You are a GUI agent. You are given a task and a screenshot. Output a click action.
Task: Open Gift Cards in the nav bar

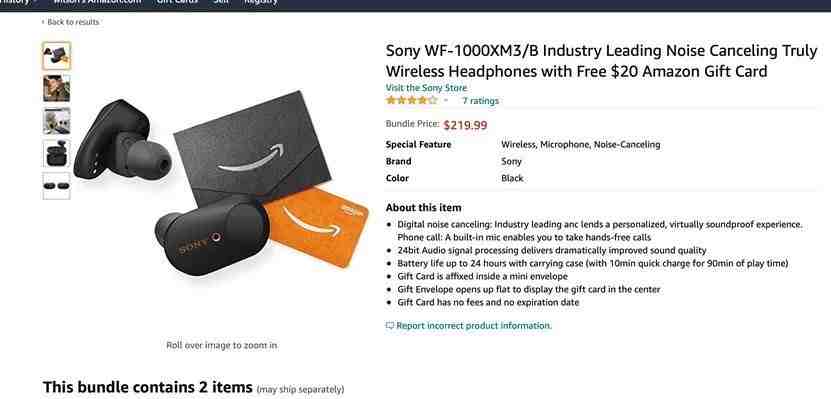(x=177, y=2)
